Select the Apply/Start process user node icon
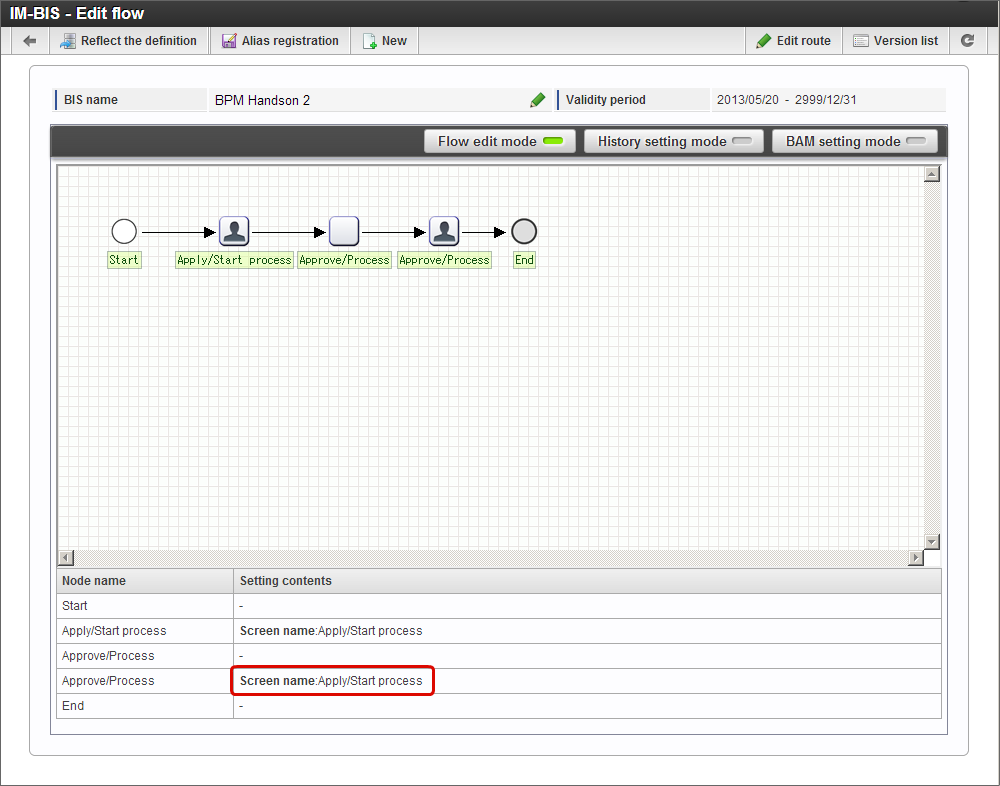This screenshot has width=1000, height=786. [234, 232]
